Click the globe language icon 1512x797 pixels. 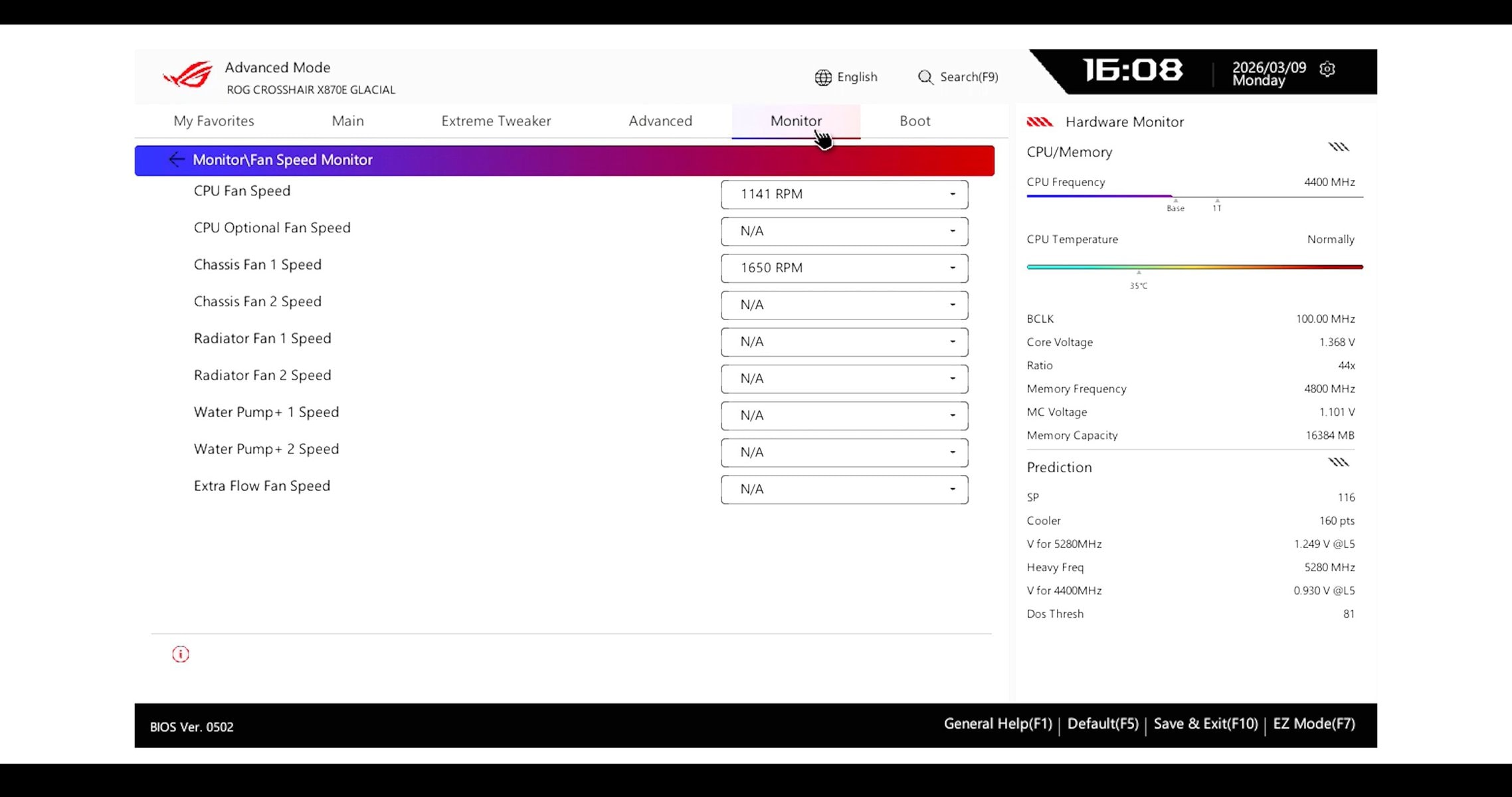(x=823, y=78)
